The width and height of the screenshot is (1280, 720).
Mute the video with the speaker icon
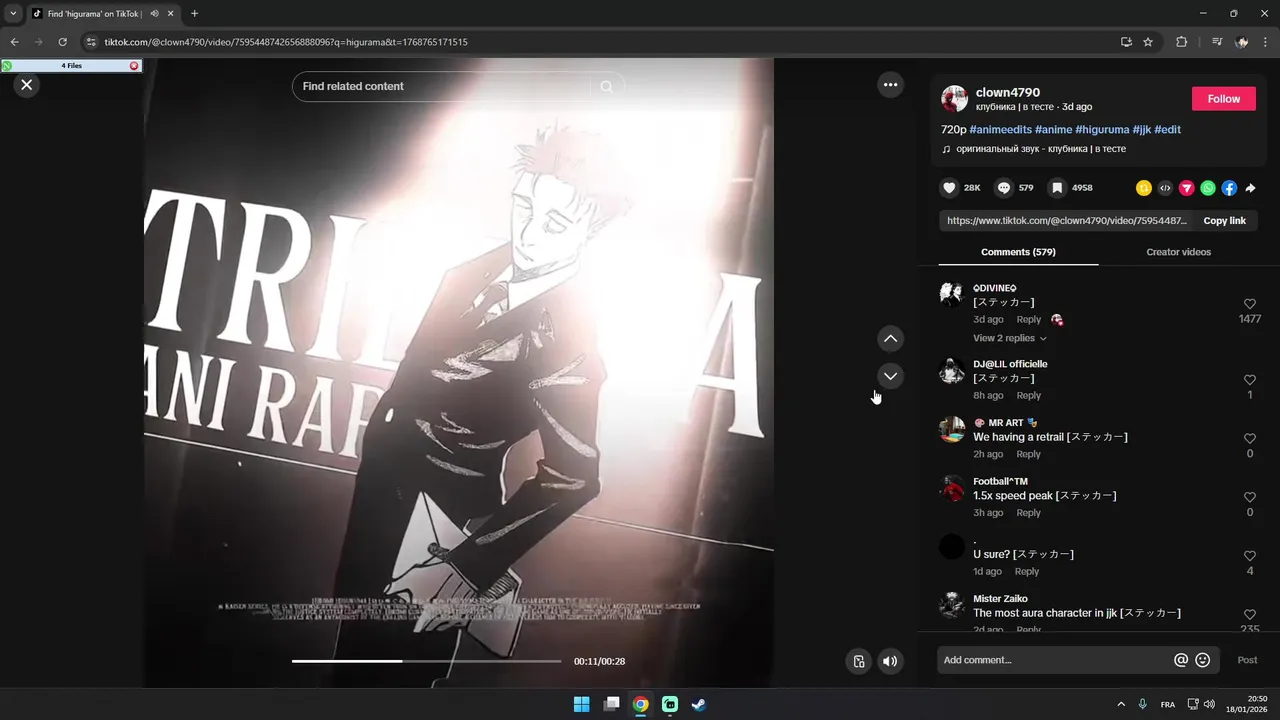point(890,661)
